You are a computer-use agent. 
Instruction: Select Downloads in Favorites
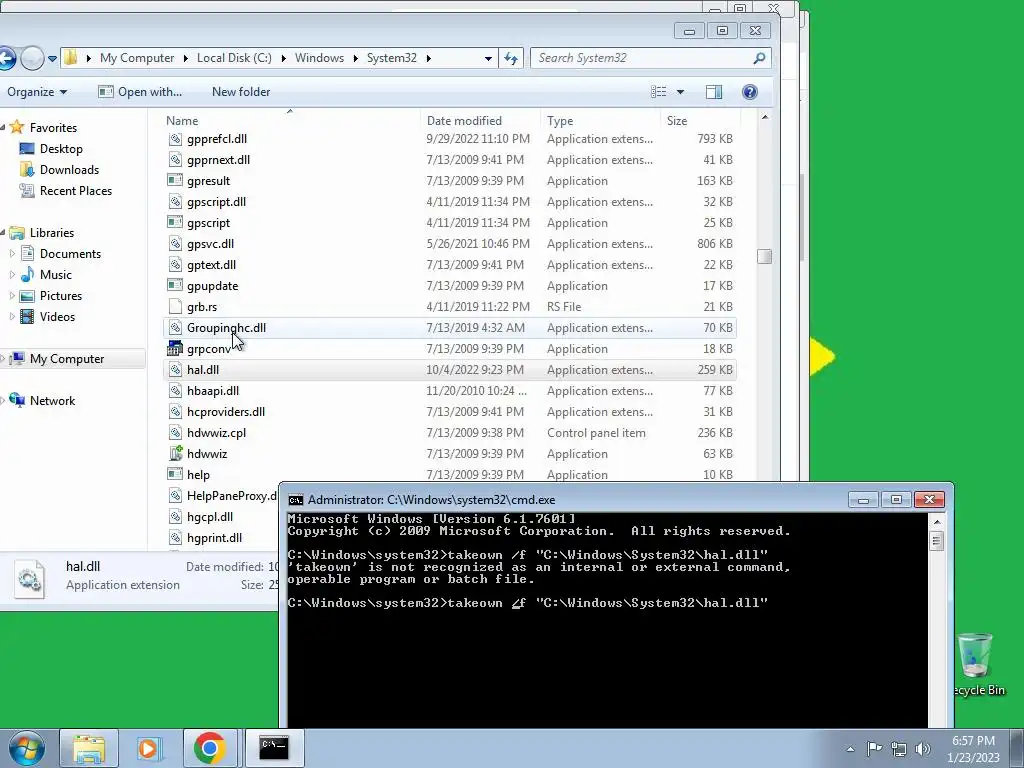pos(59,170)
